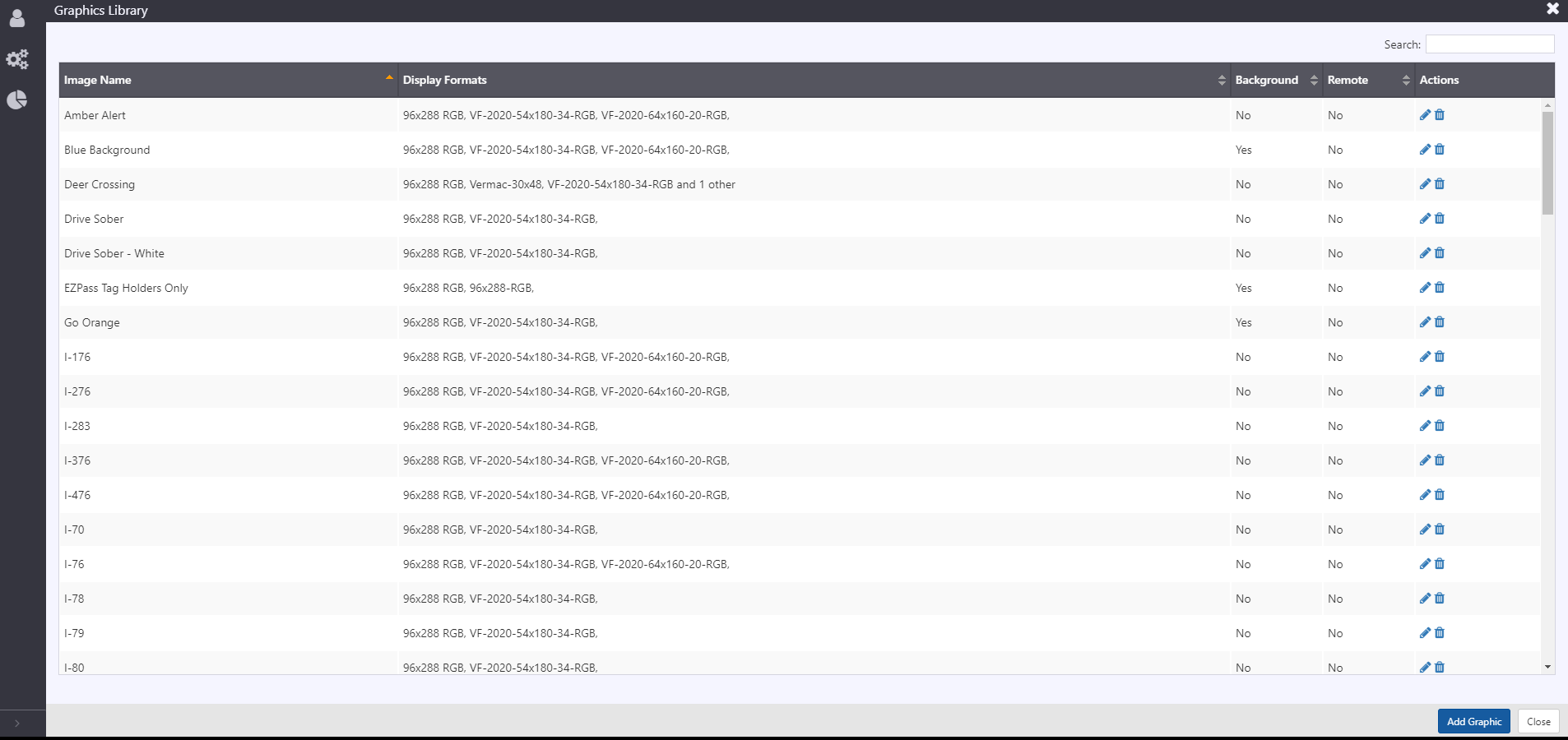The image size is (1568, 740).
Task: Delete the I-79 graphic
Action: tap(1440, 633)
